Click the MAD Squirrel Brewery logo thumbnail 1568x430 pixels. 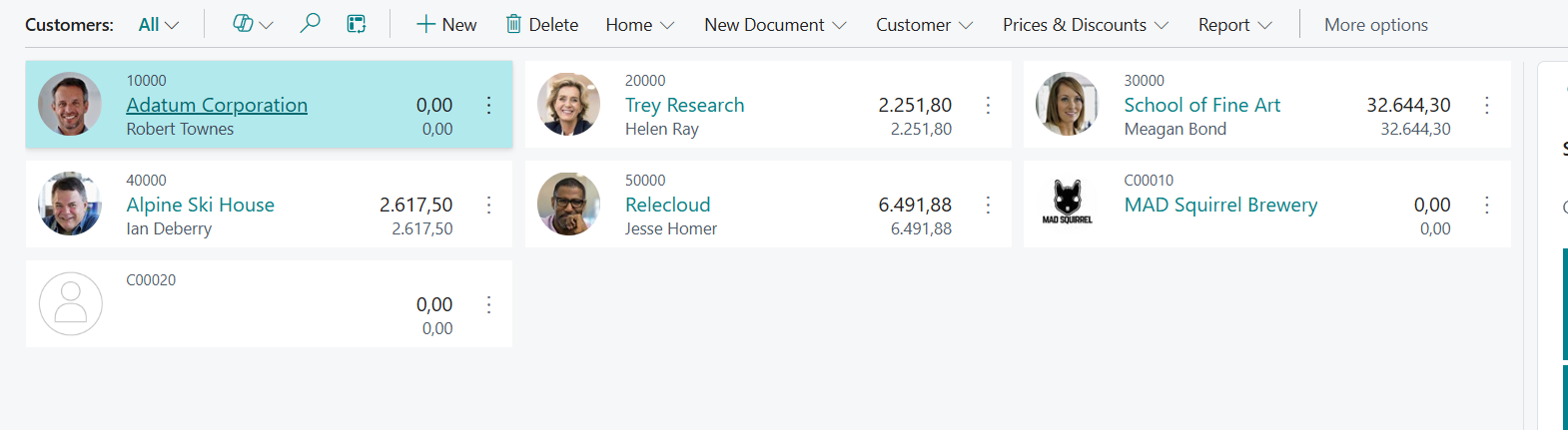[x=1068, y=204]
